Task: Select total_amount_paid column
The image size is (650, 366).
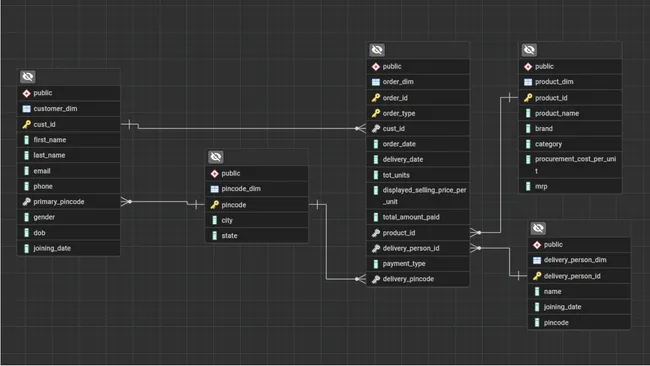Action: coord(418,217)
